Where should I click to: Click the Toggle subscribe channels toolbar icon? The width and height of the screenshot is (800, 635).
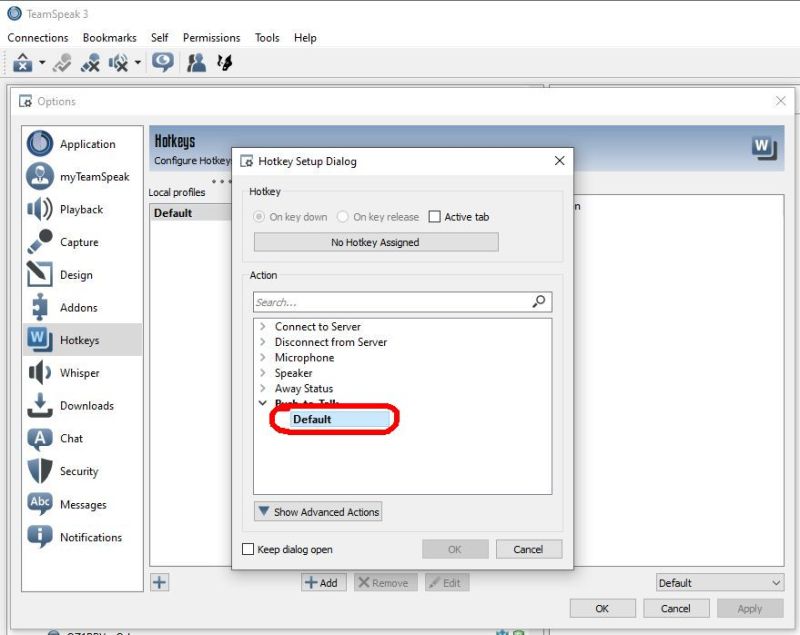click(x=90, y=63)
